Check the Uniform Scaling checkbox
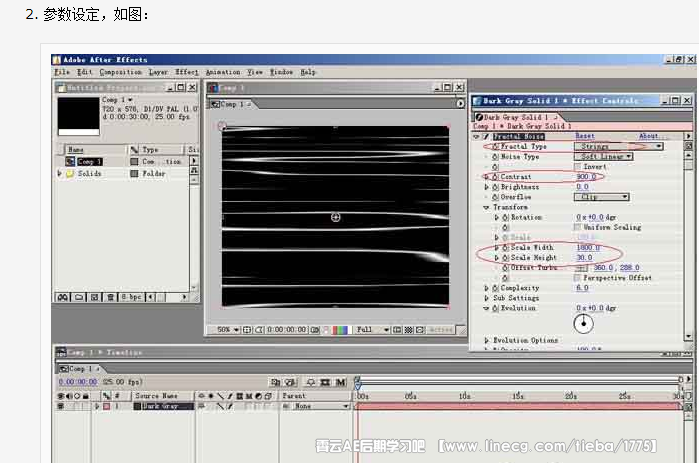The height and width of the screenshot is (463, 699). pos(578,227)
